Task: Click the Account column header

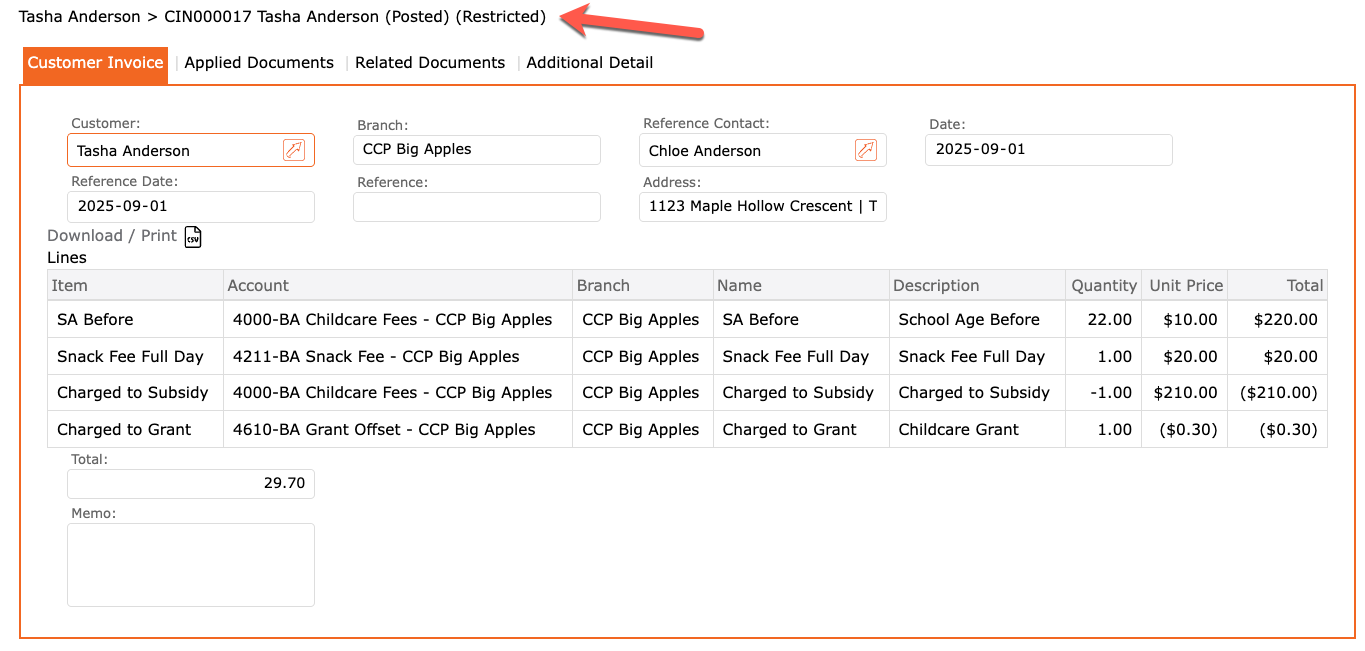Action: 398,285
